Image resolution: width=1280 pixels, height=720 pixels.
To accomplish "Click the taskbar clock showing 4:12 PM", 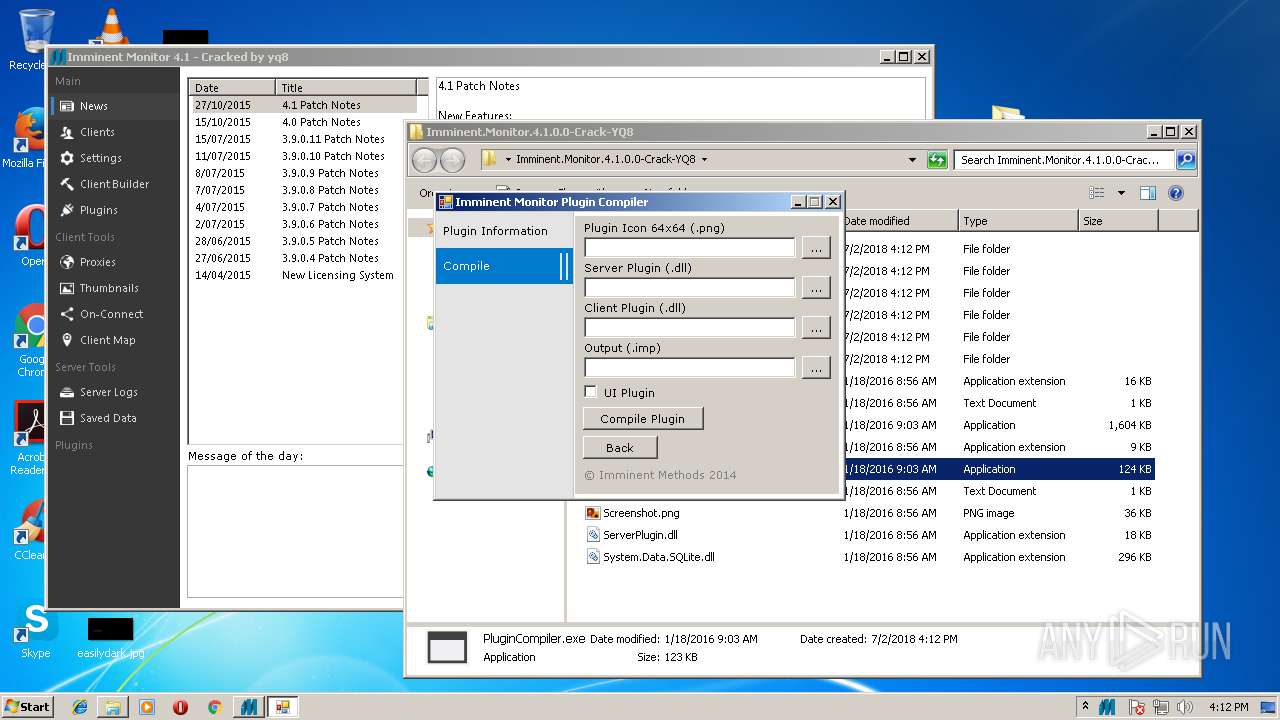I will 1228,707.
